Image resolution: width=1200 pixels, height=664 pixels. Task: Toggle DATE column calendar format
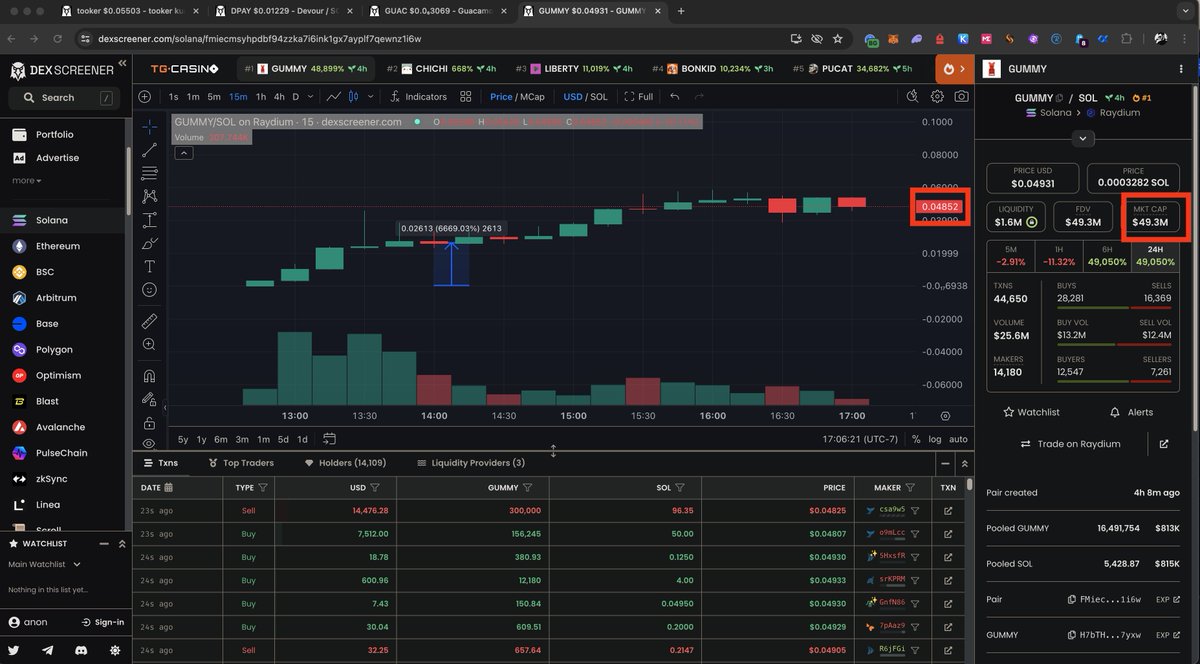[168, 488]
